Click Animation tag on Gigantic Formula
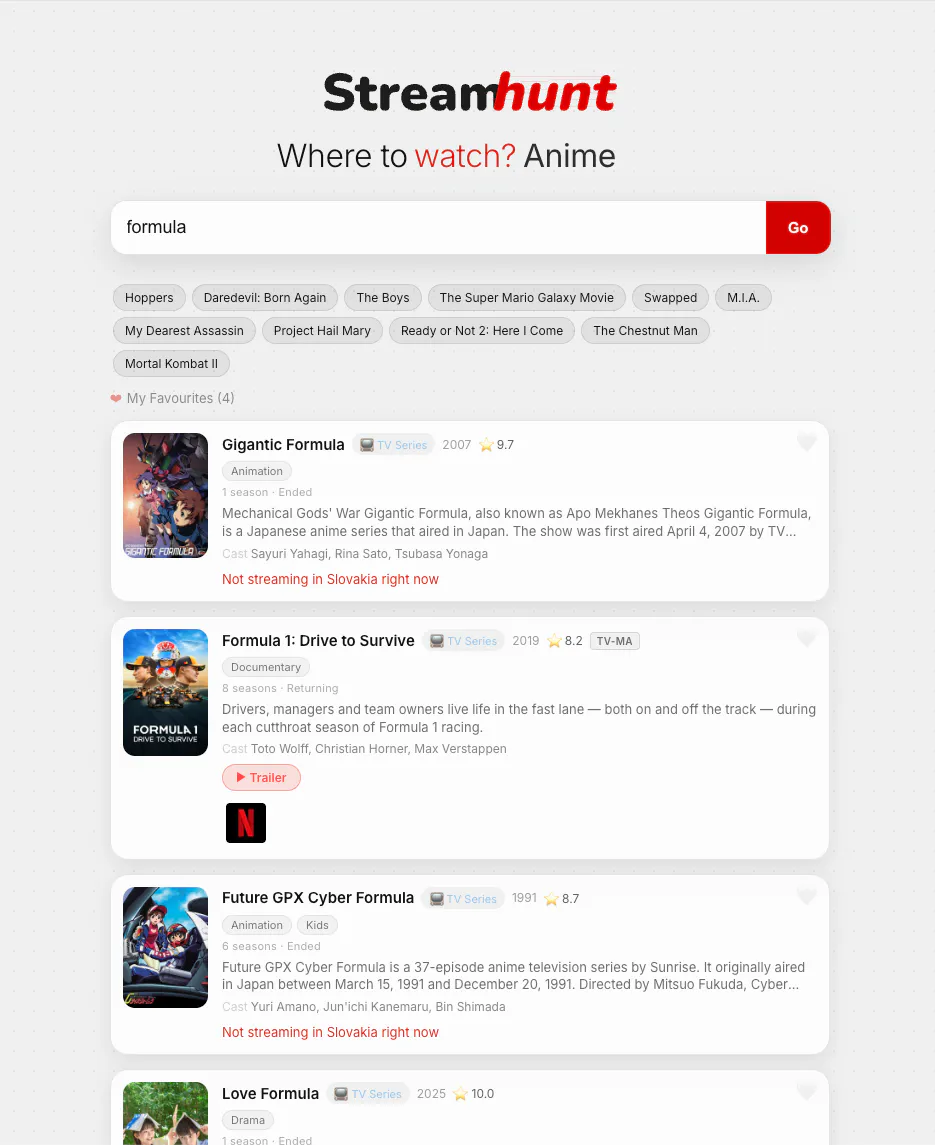Viewport: 935px width, 1145px height. (x=256, y=471)
